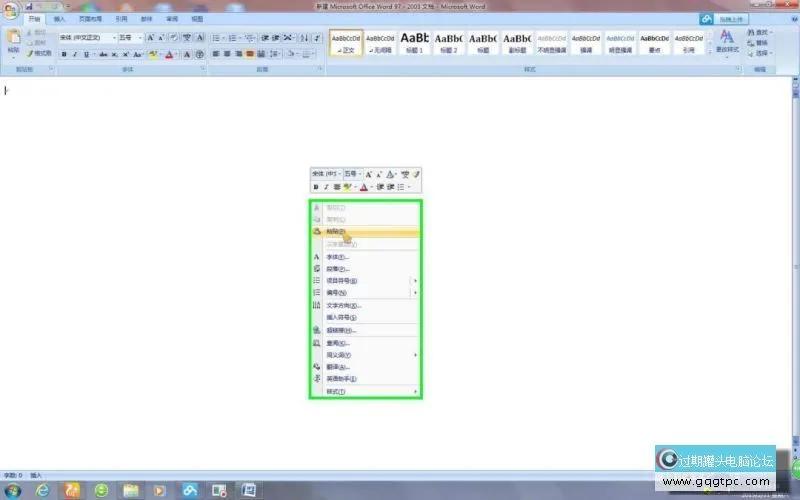Click the Windows Start button

pyautogui.click(x=12, y=490)
